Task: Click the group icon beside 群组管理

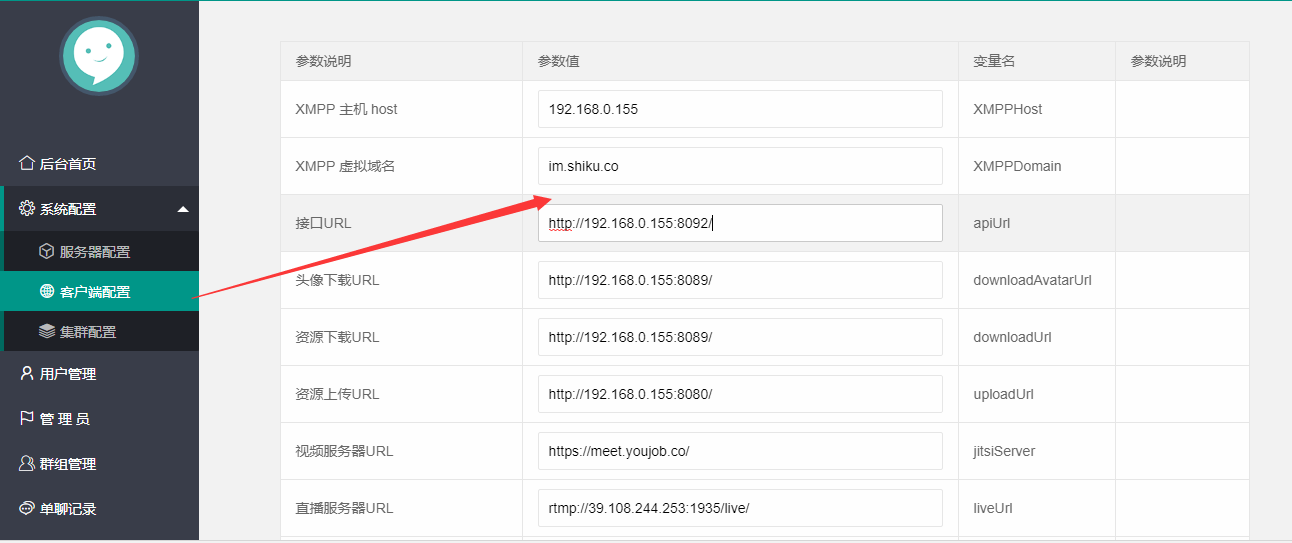Action: click(x=27, y=463)
